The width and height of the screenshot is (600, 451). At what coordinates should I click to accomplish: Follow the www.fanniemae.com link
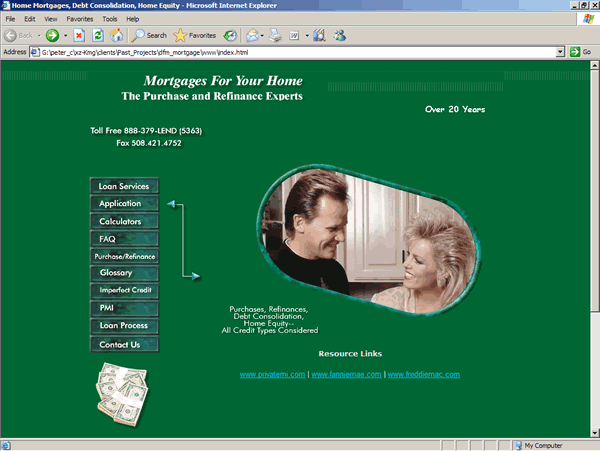346,374
